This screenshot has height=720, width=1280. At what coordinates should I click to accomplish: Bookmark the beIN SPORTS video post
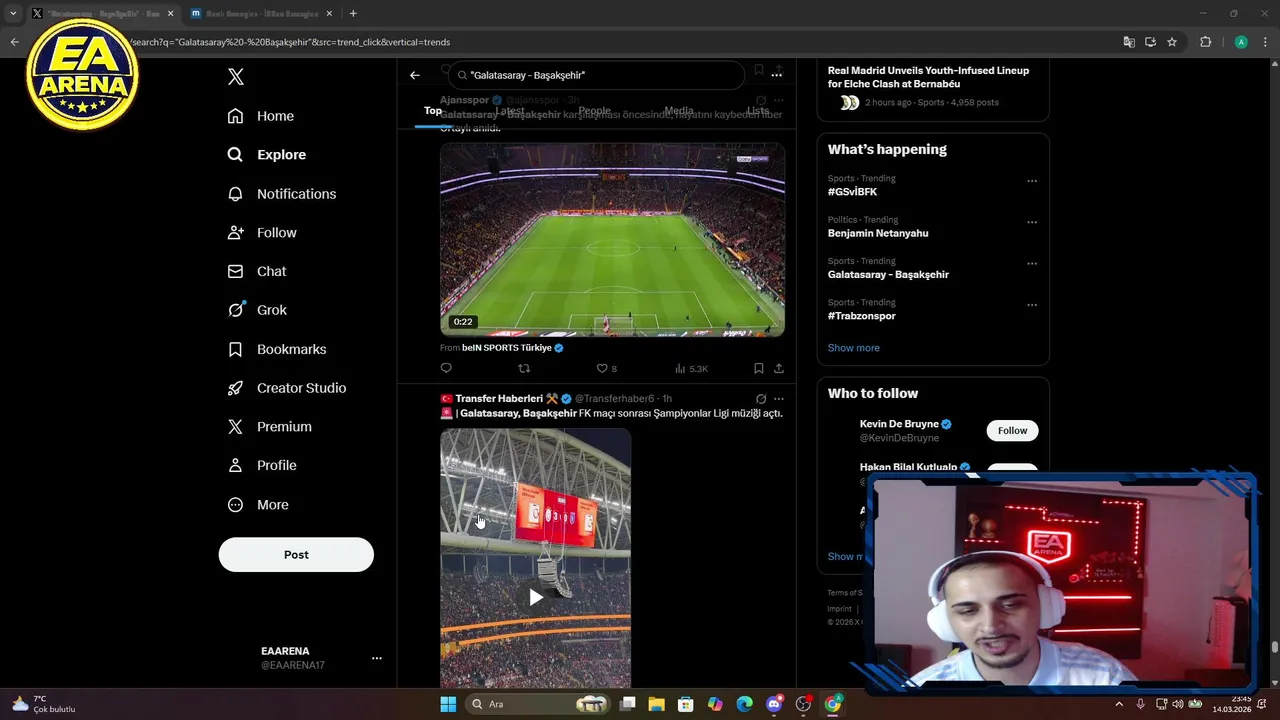point(759,368)
